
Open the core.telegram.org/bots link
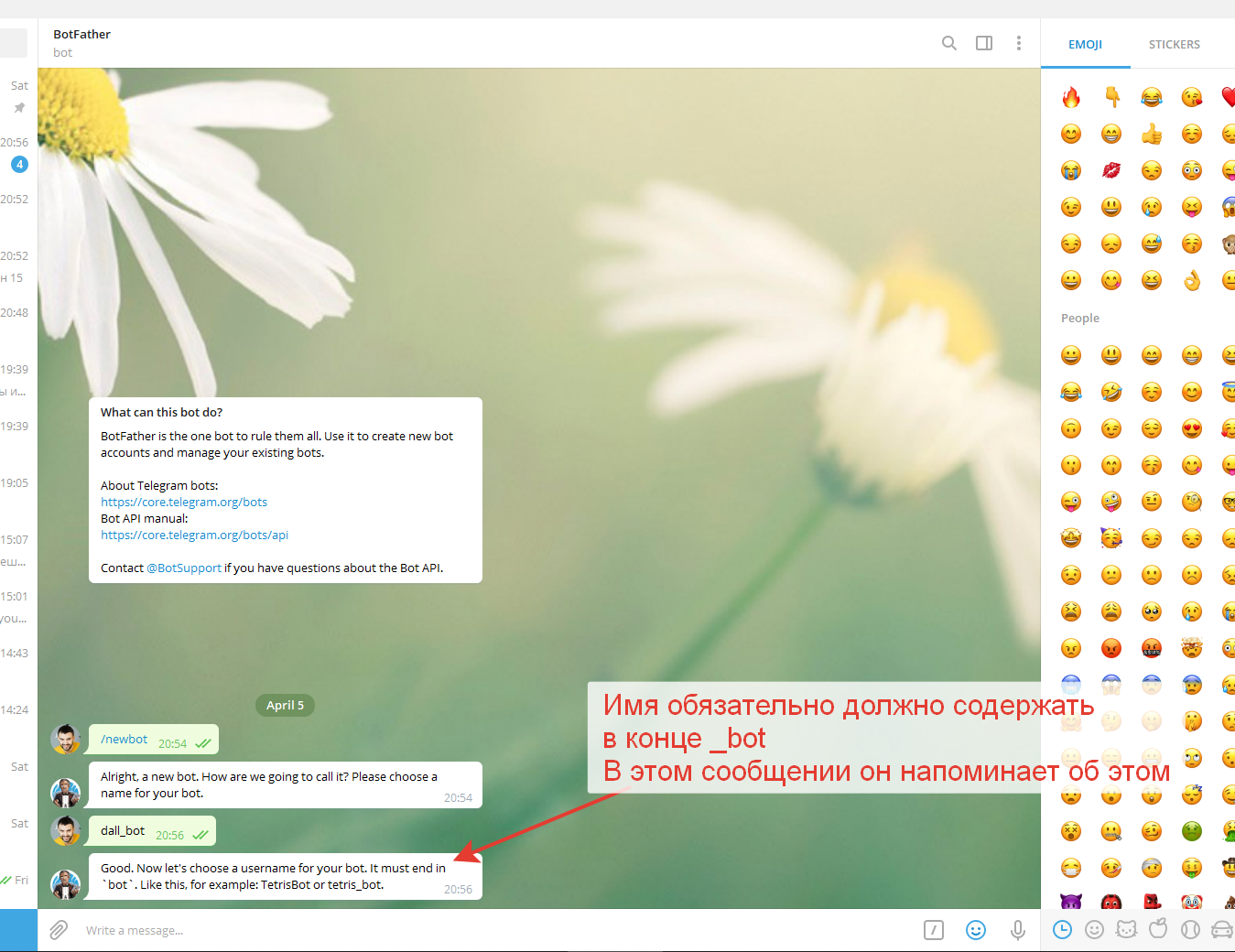[184, 503]
